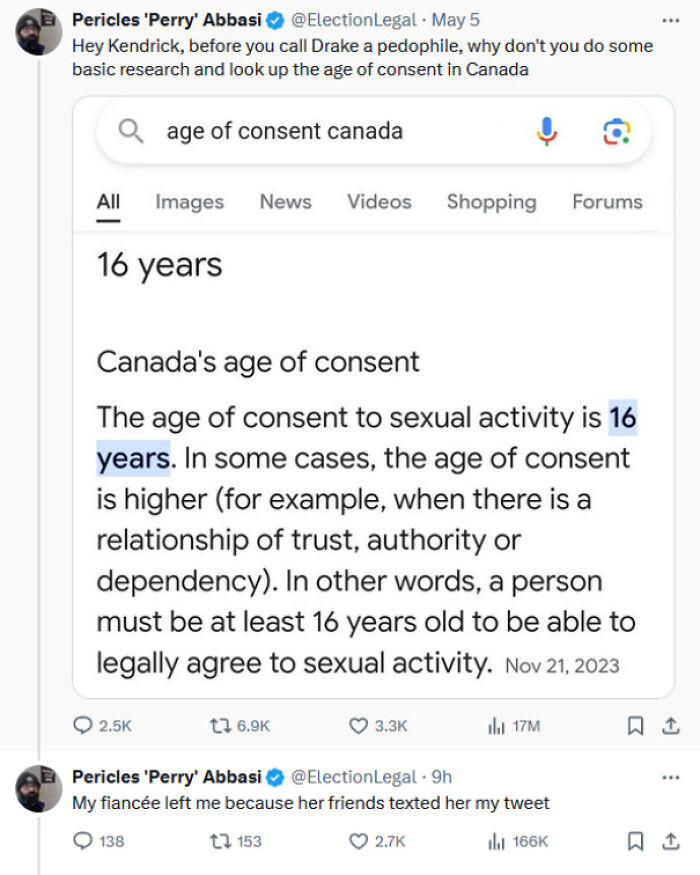Open the Shopping results tab

491,202
